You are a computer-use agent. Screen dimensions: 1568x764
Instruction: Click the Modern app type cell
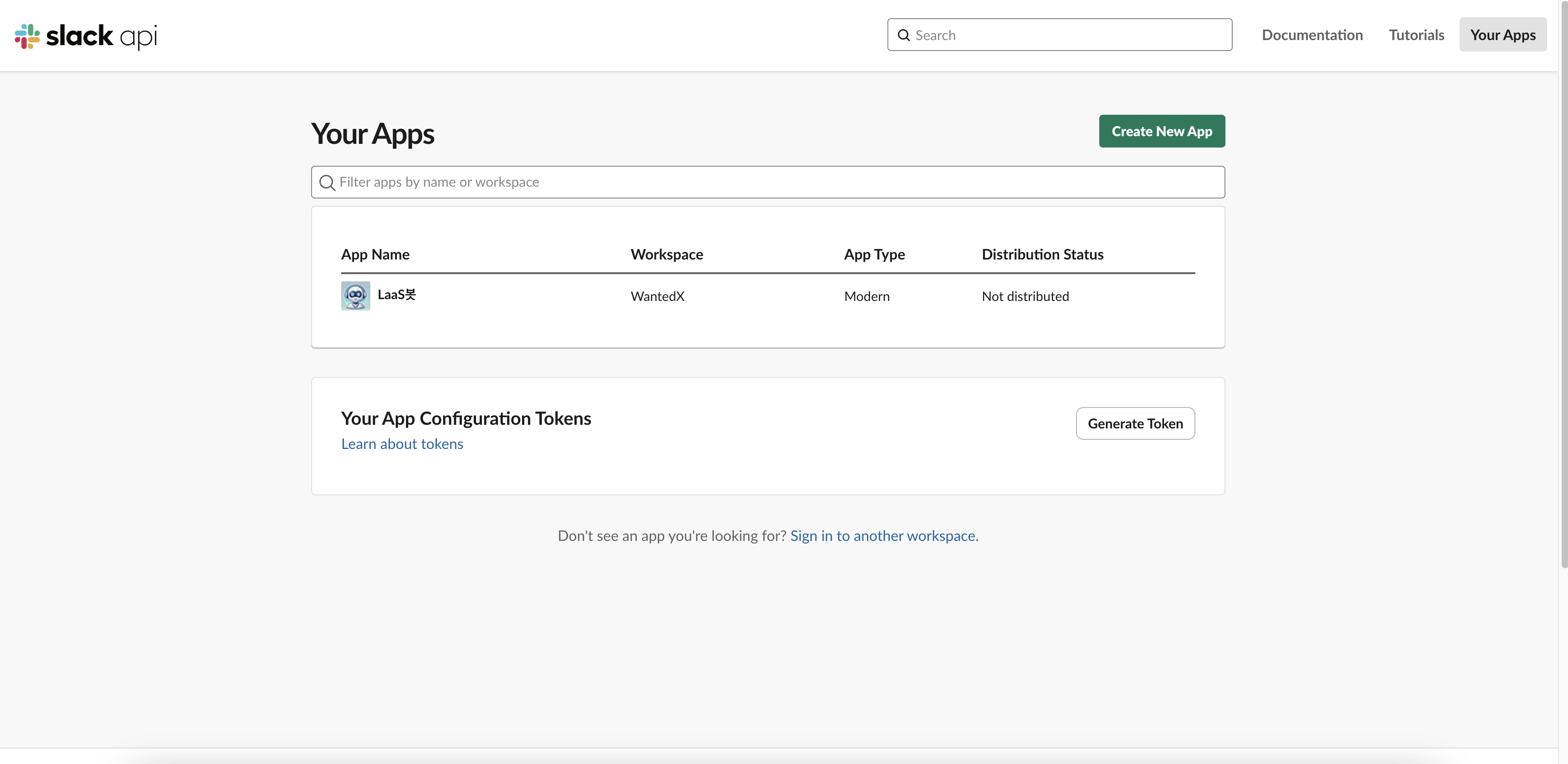867,296
